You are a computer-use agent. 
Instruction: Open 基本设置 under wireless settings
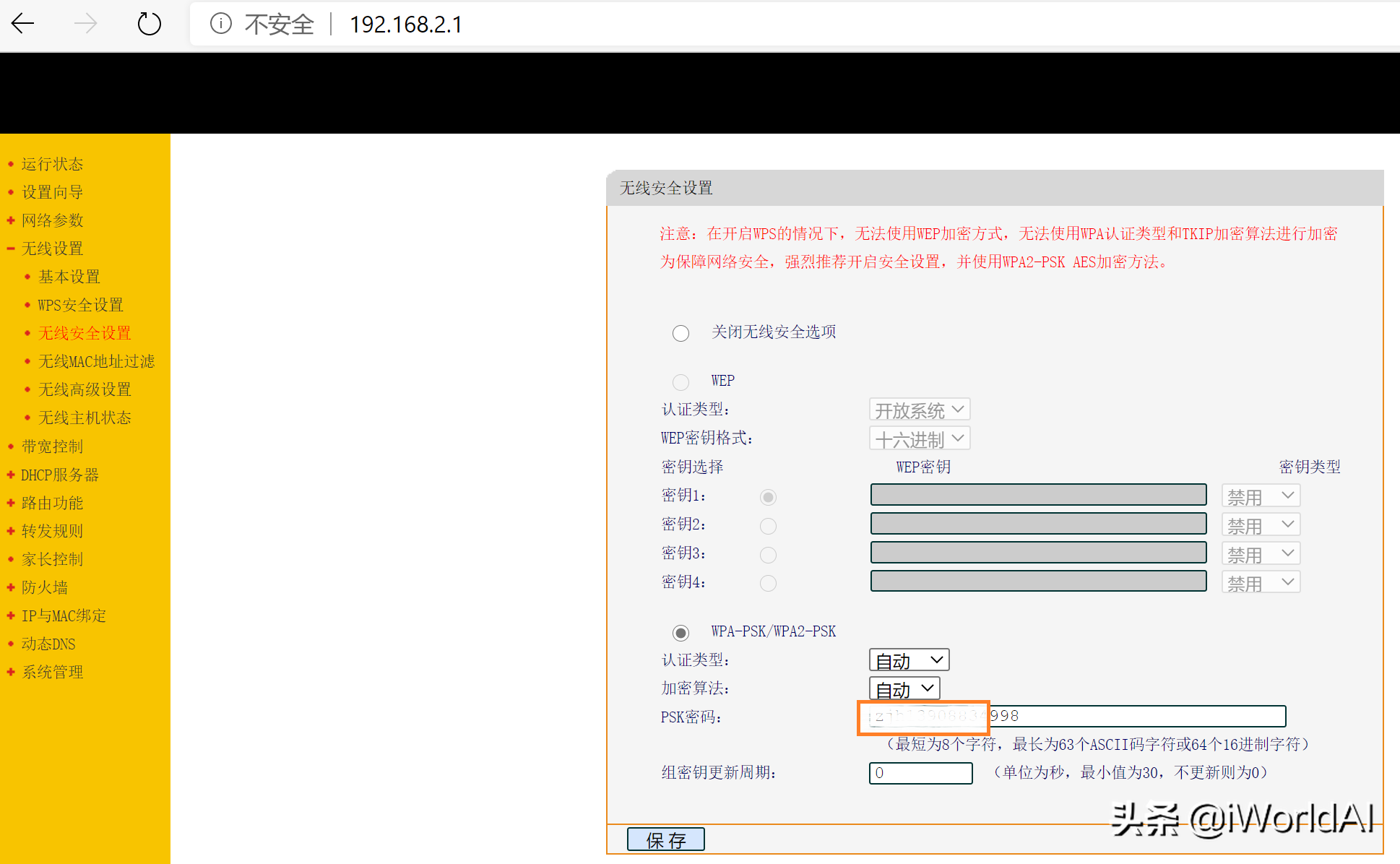(x=69, y=277)
